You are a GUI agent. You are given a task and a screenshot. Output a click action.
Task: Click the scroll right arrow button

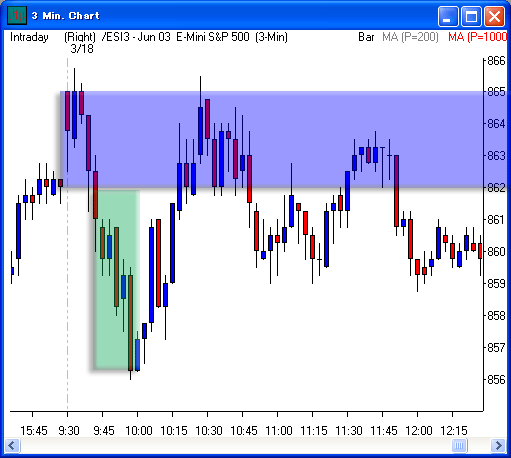[498, 445]
